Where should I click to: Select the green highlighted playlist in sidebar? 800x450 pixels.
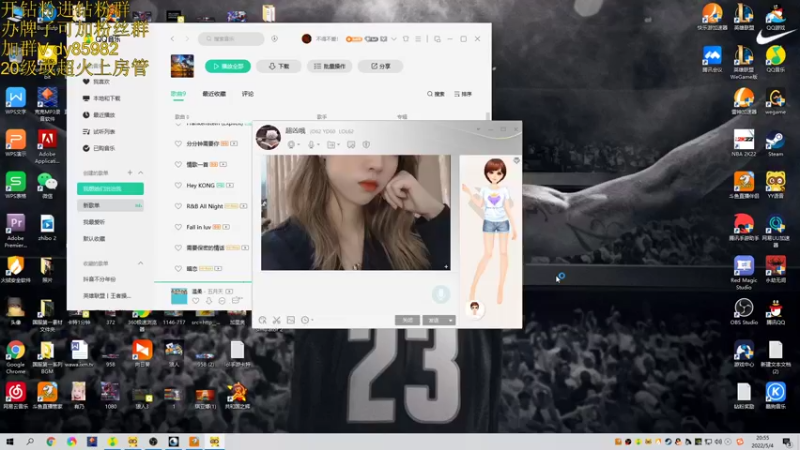(110, 189)
